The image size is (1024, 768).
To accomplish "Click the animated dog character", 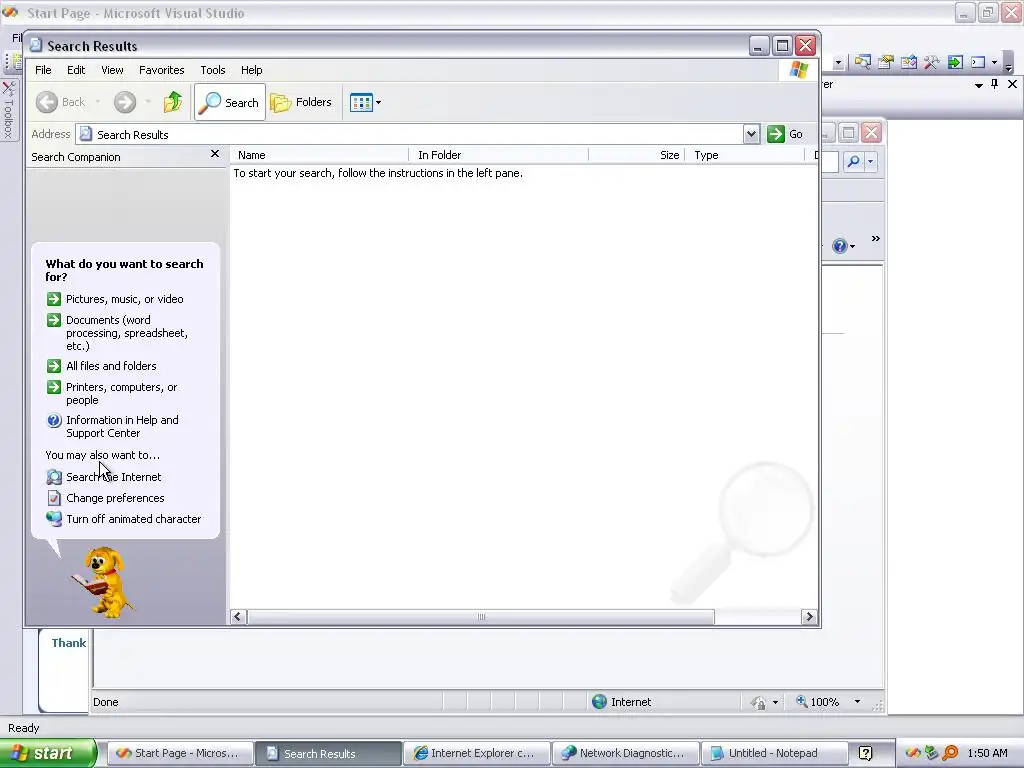I will (x=103, y=583).
